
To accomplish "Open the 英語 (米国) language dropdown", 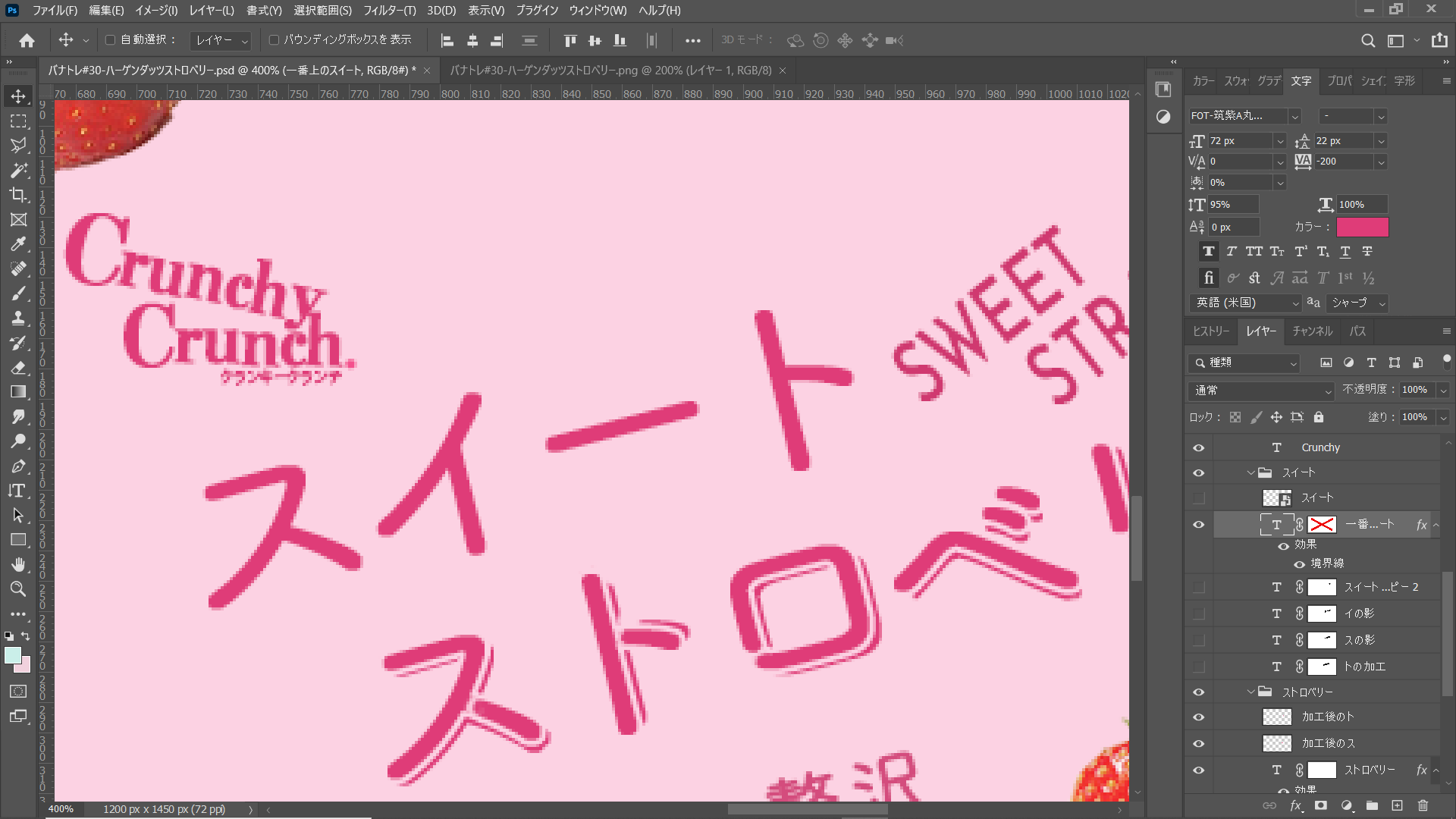I will pos(1246,303).
